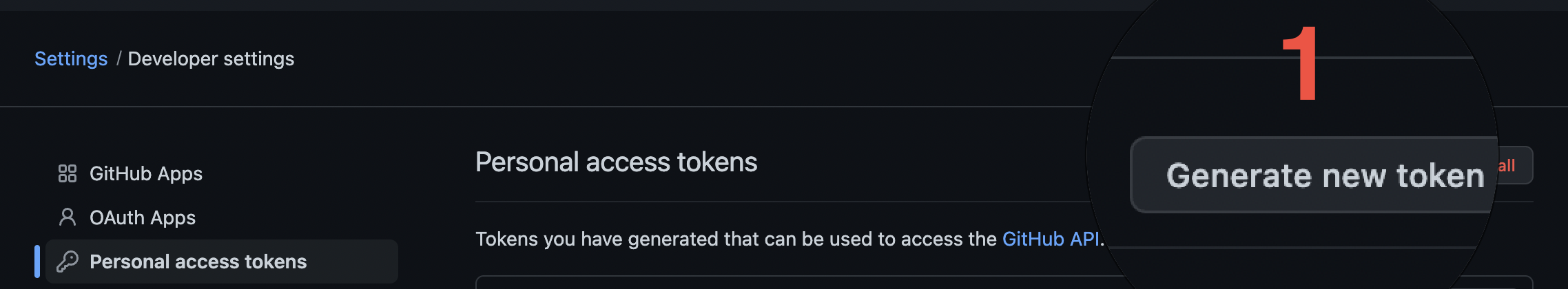Click the OAuth Apps person icon
Screen dimensions: 1568x289
(67, 217)
